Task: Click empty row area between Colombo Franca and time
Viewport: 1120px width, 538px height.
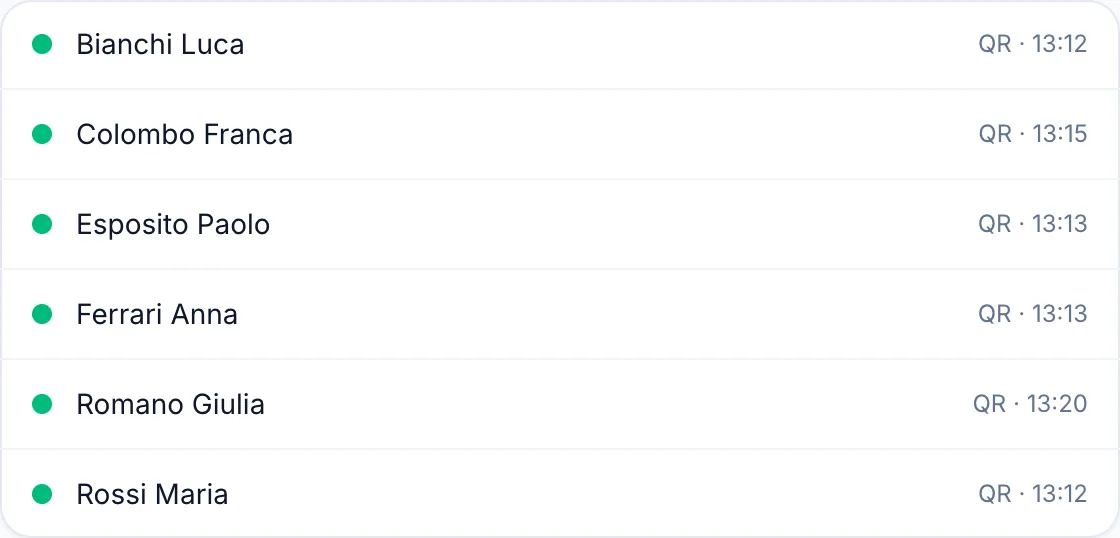Action: click(x=635, y=134)
